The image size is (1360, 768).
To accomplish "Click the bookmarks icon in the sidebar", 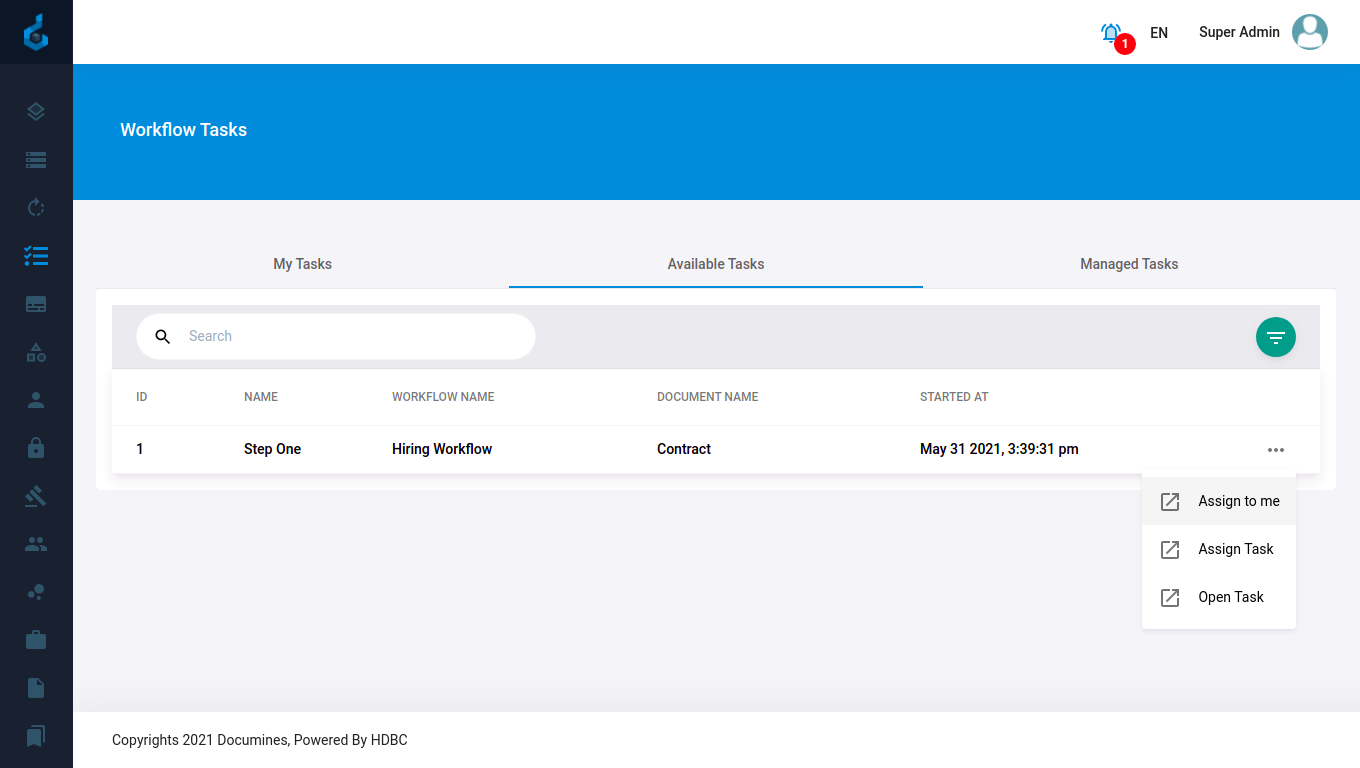I will [36, 736].
